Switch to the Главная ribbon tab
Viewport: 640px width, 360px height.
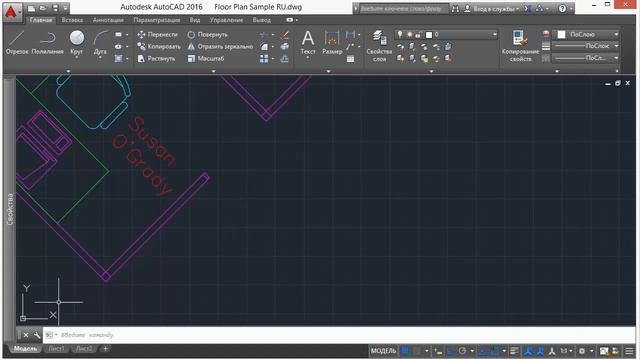pyautogui.click(x=41, y=20)
